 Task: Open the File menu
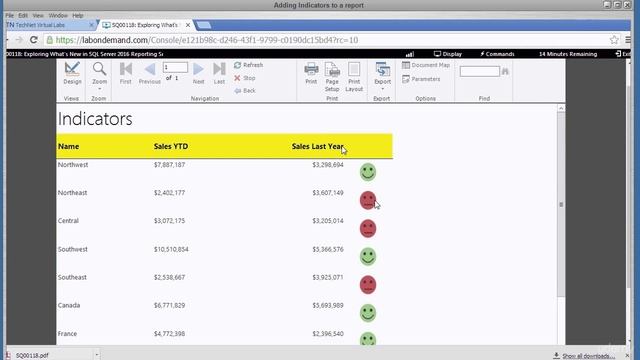(x=10, y=16)
